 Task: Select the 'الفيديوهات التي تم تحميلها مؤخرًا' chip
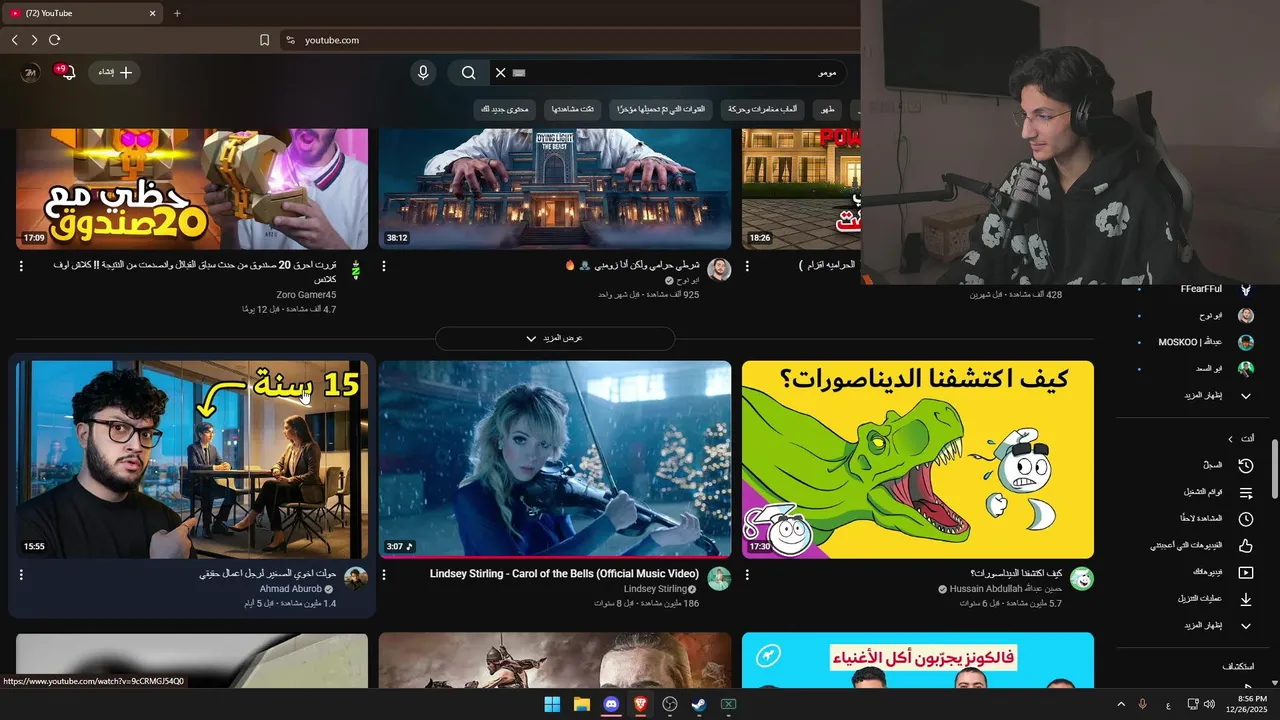pos(661,108)
